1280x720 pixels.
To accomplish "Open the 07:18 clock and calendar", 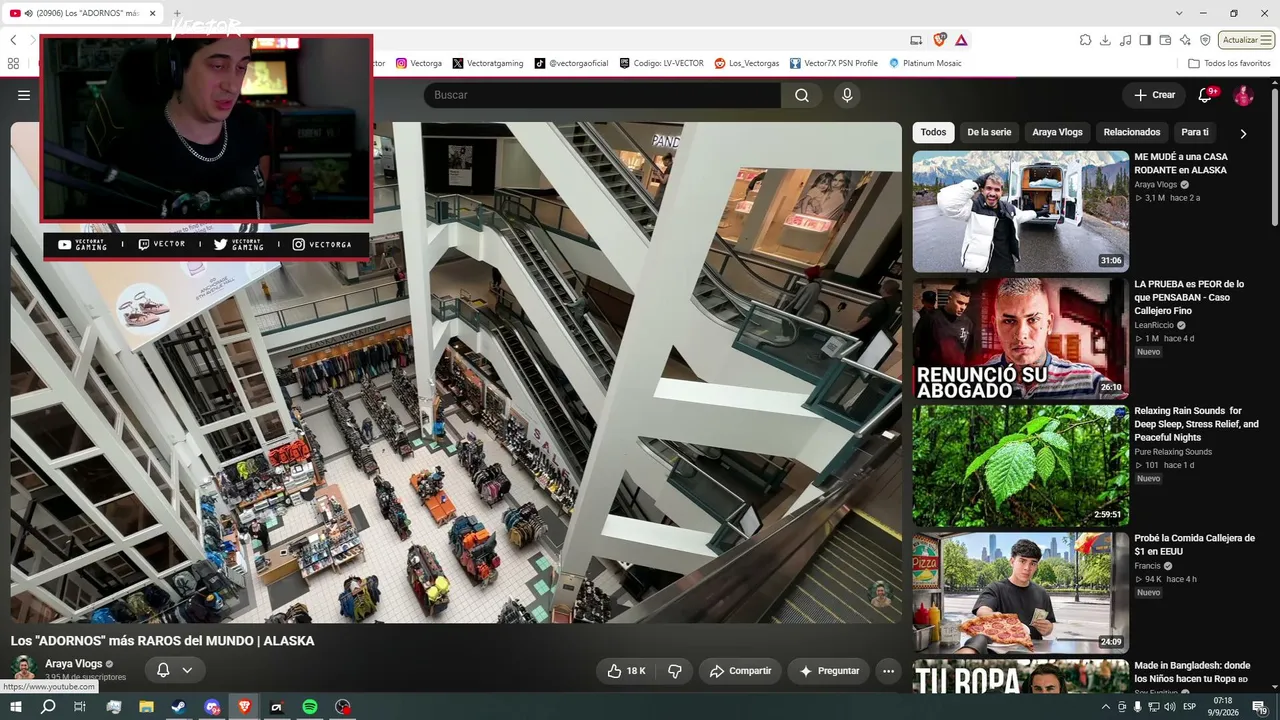I will click(1222, 707).
